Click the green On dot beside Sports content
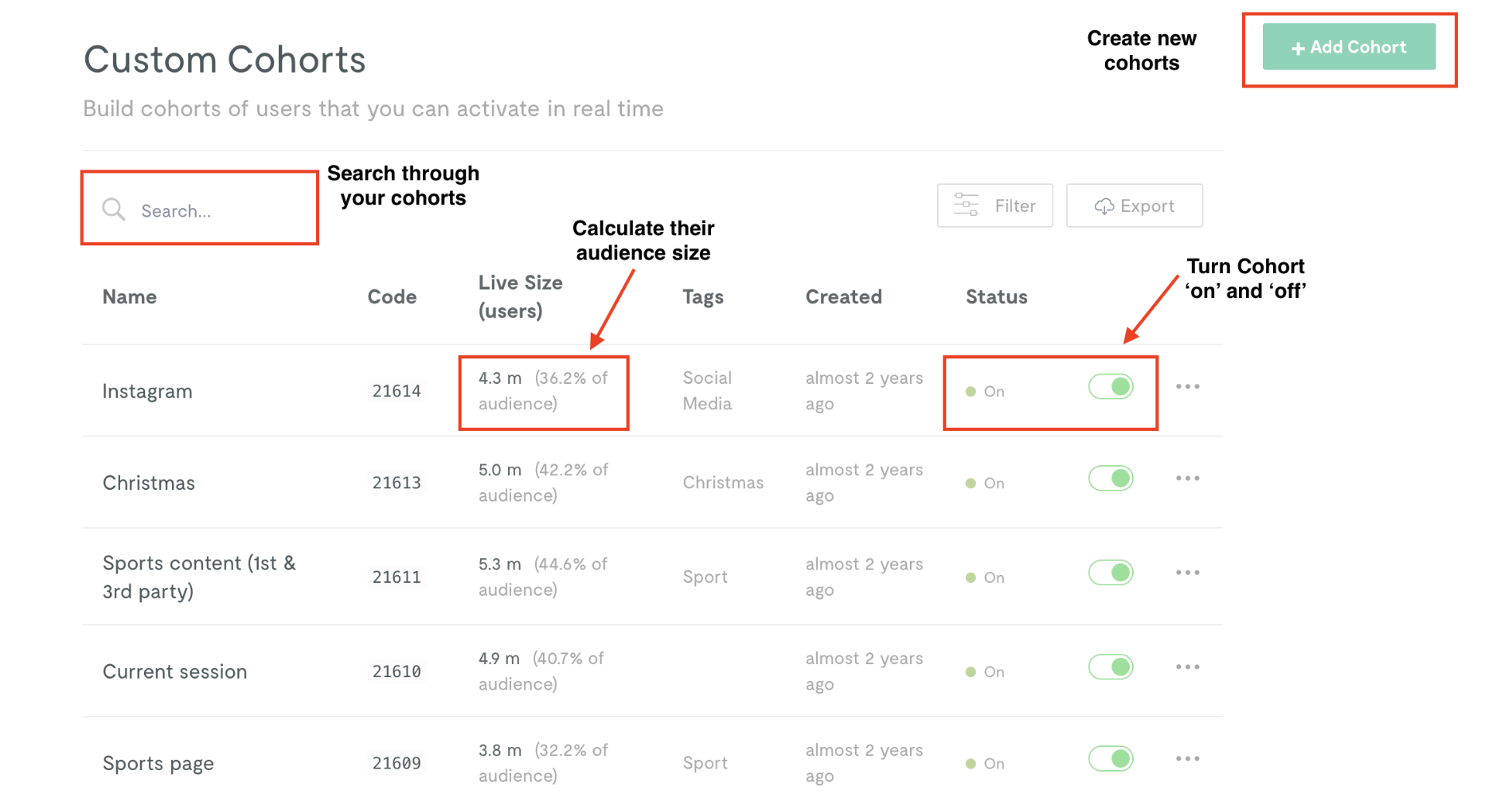 point(971,577)
